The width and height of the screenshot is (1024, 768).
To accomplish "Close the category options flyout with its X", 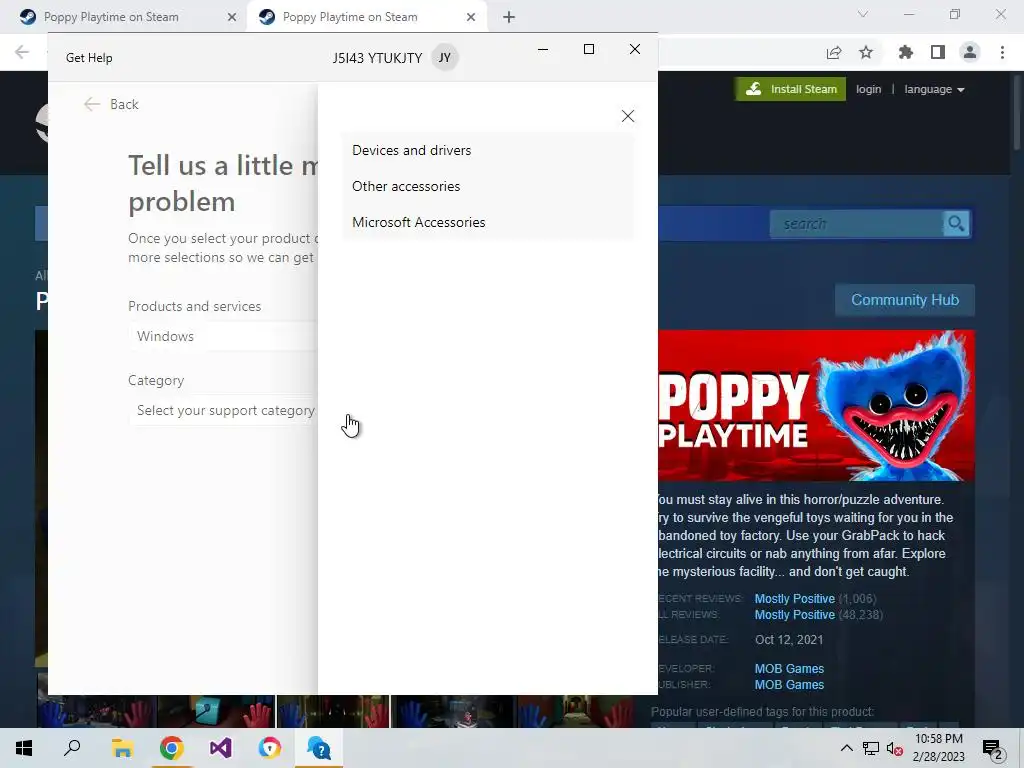I will pos(628,116).
